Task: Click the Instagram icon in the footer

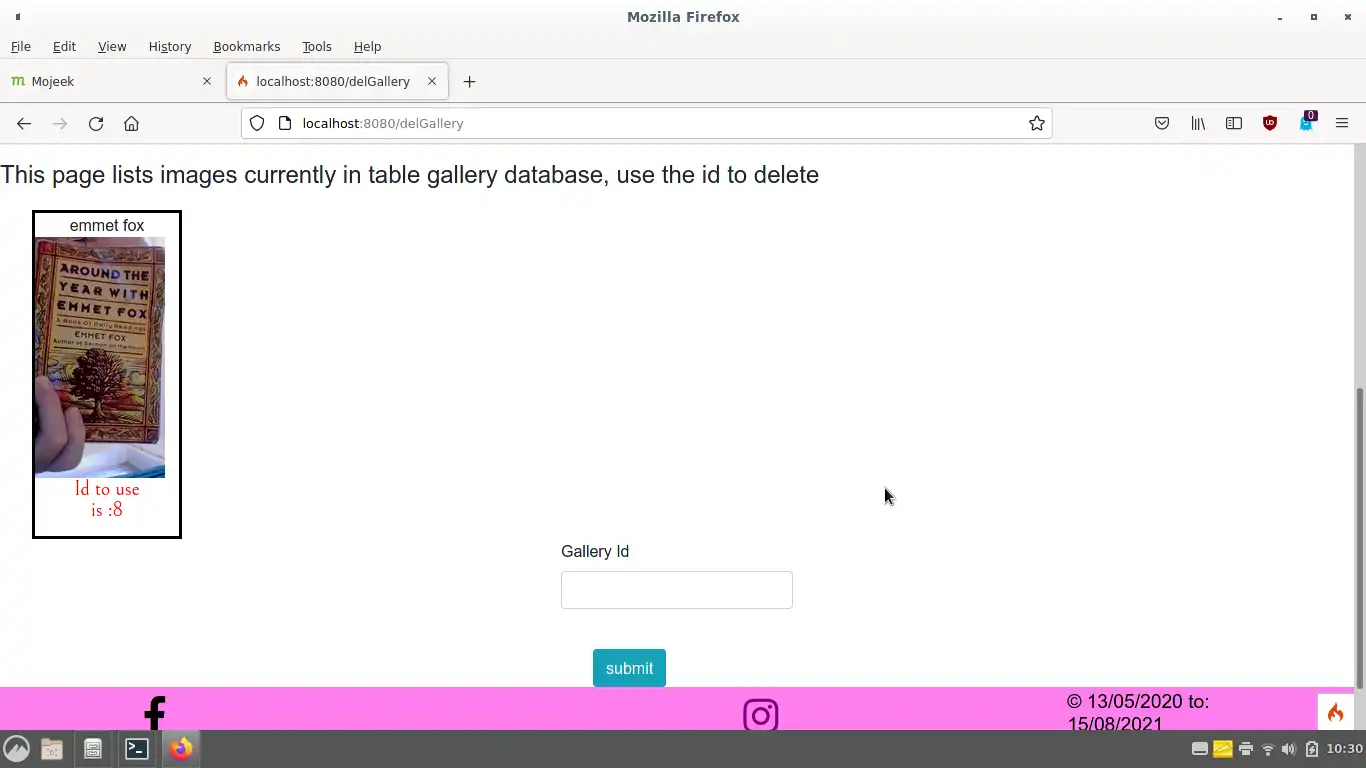Action: coord(761,715)
